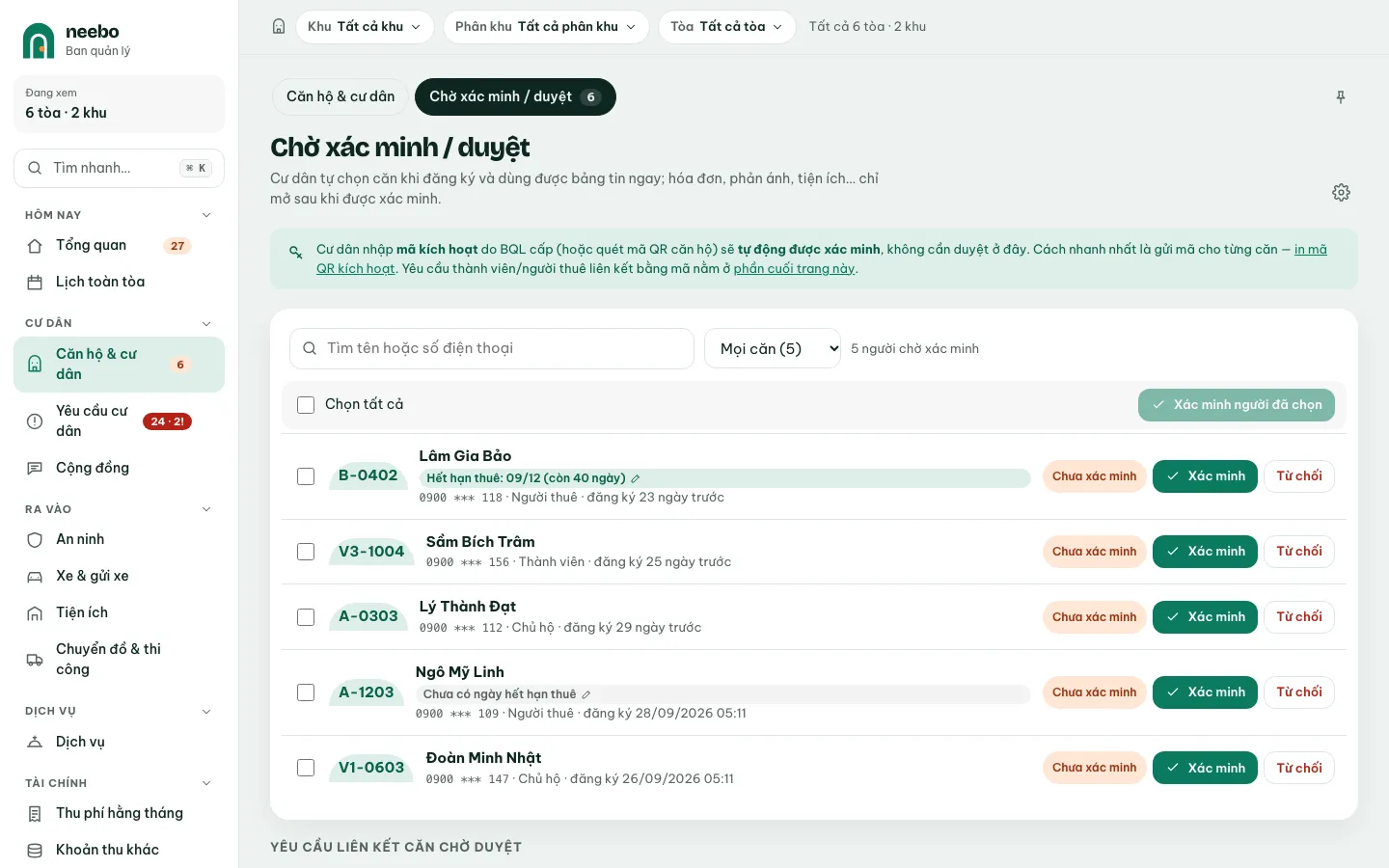Select checkbox for Đoàn Minh Nhật row

click(x=306, y=768)
